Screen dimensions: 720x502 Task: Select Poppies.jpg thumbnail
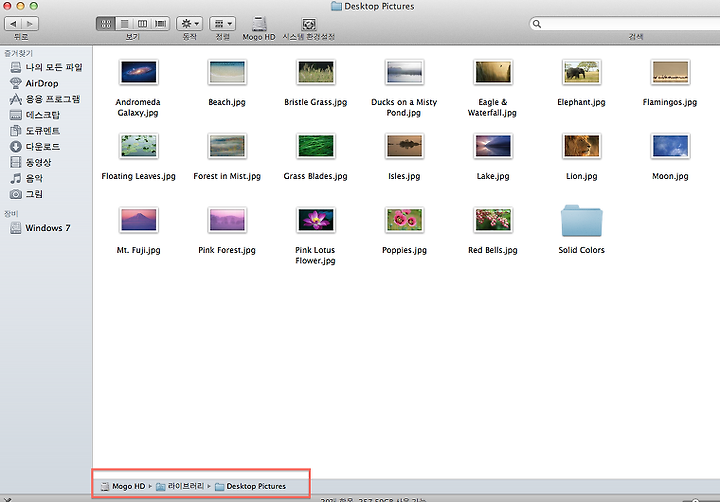404,220
